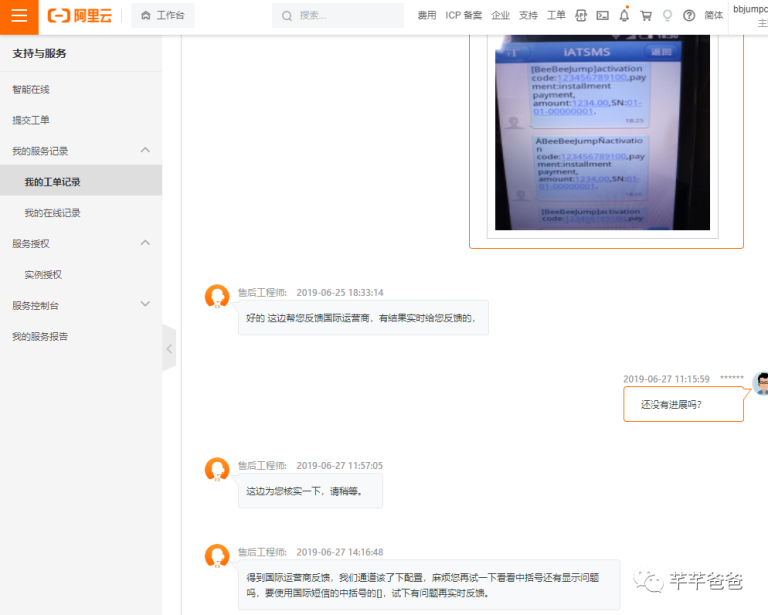Click the message 还没有进展吗?

click(683, 404)
